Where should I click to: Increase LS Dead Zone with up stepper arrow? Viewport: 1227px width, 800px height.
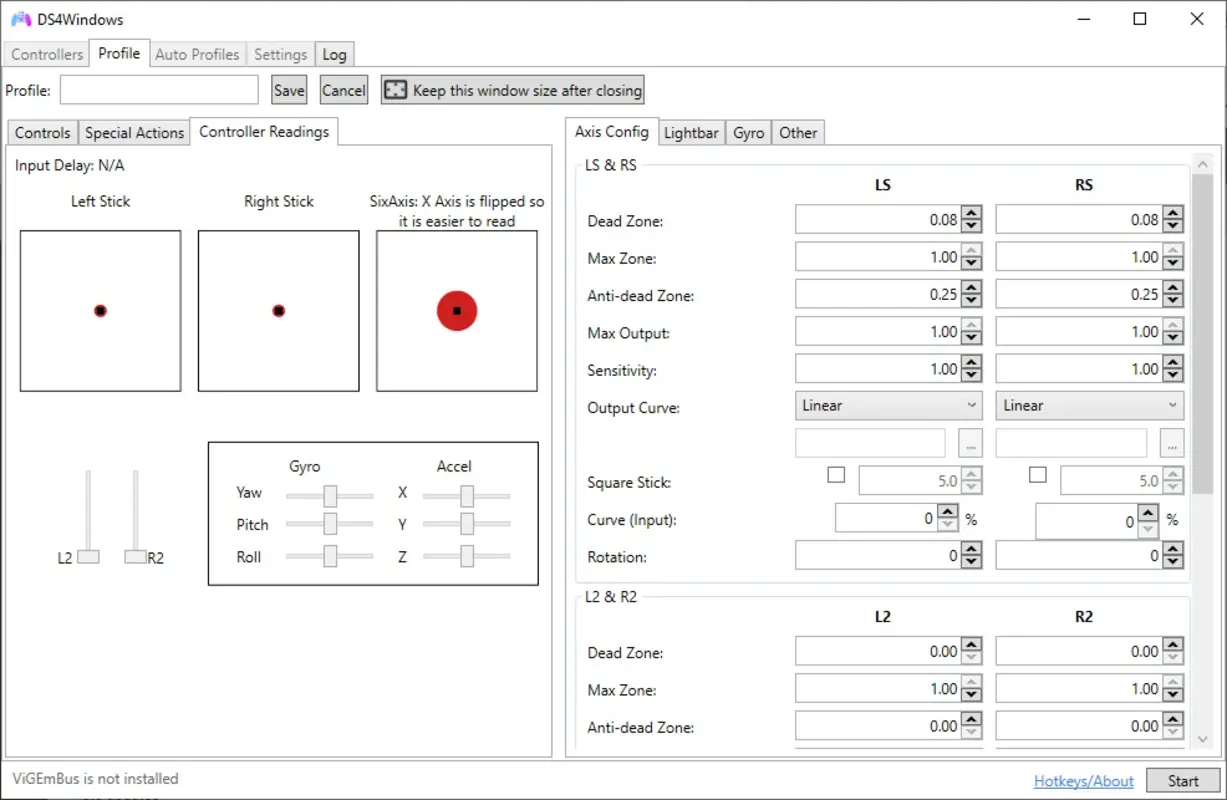[x=971, y=213]
